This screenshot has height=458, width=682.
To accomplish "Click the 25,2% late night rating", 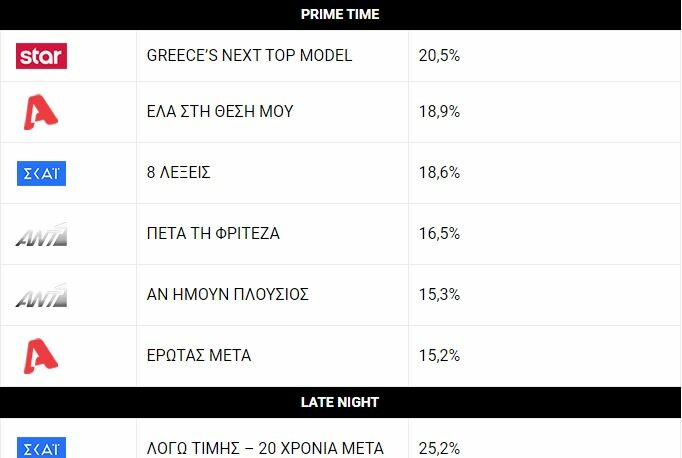I will pyautogui.click(x=439, y=448).
